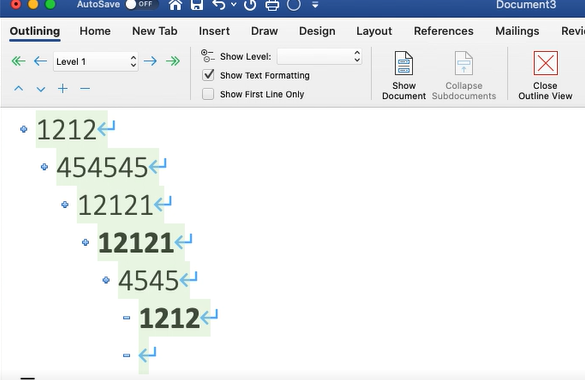Open the Show Level dropdown
Image resolution: width=585 pixels, height=380 pixels.
(319, 57)
